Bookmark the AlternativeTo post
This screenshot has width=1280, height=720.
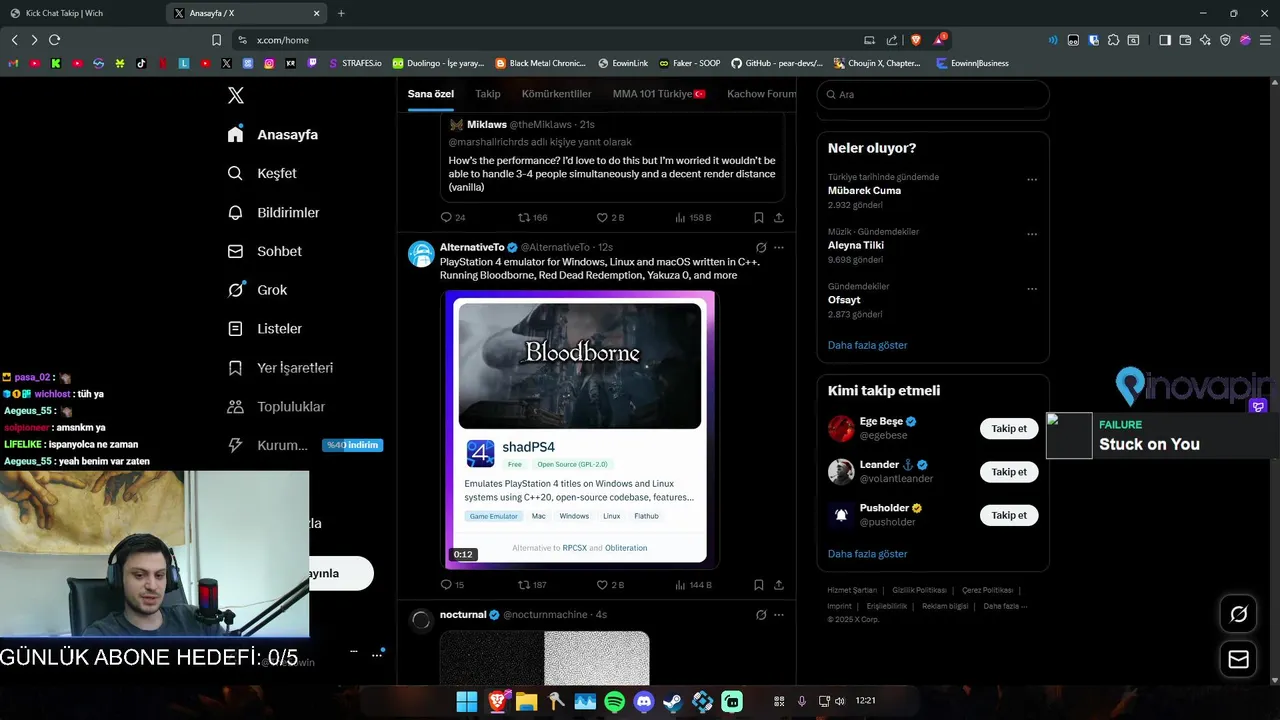(x=759, y=584)
